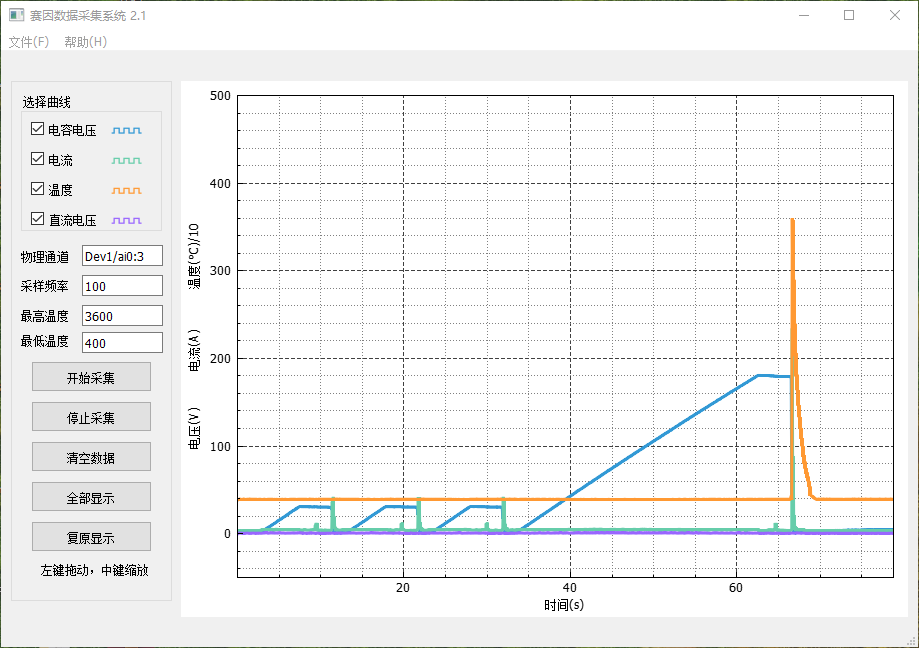This screenshot has height=648, width=919.
Task: Click the window resize grip at bottom-right corner
Action: (913, 642)
